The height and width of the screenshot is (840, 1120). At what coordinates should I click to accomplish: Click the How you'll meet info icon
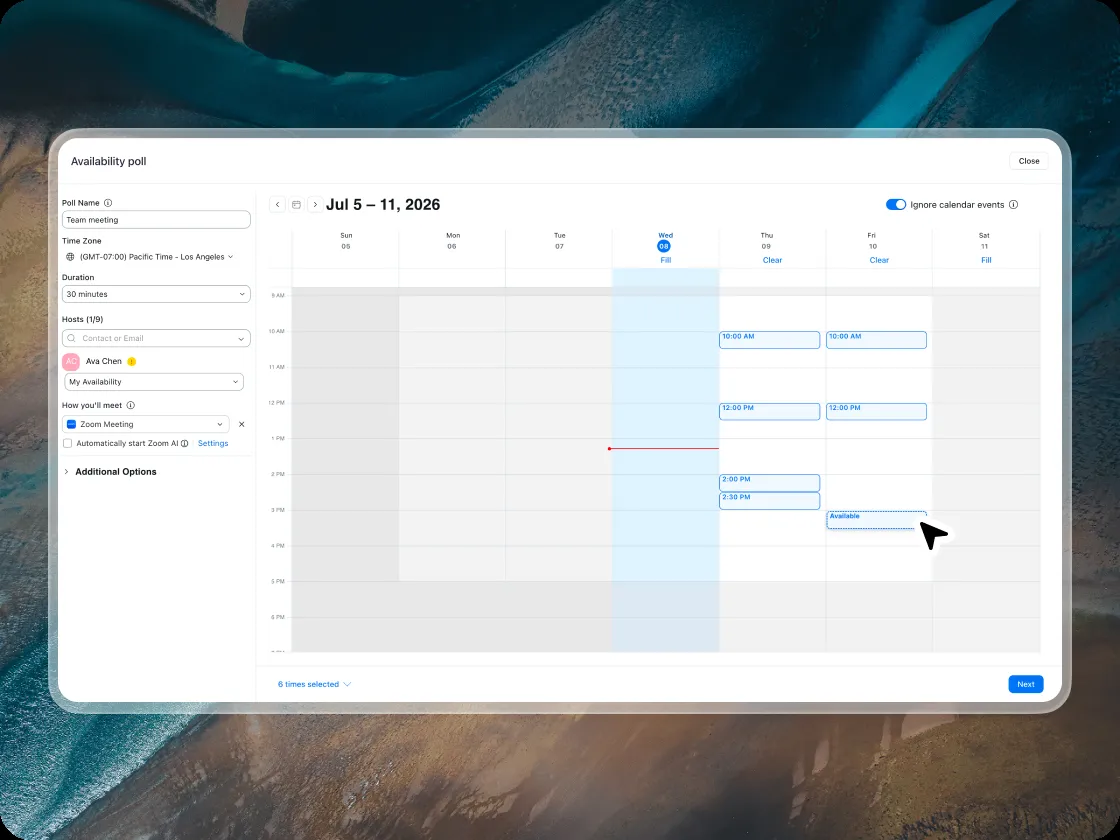pos(131,405)
